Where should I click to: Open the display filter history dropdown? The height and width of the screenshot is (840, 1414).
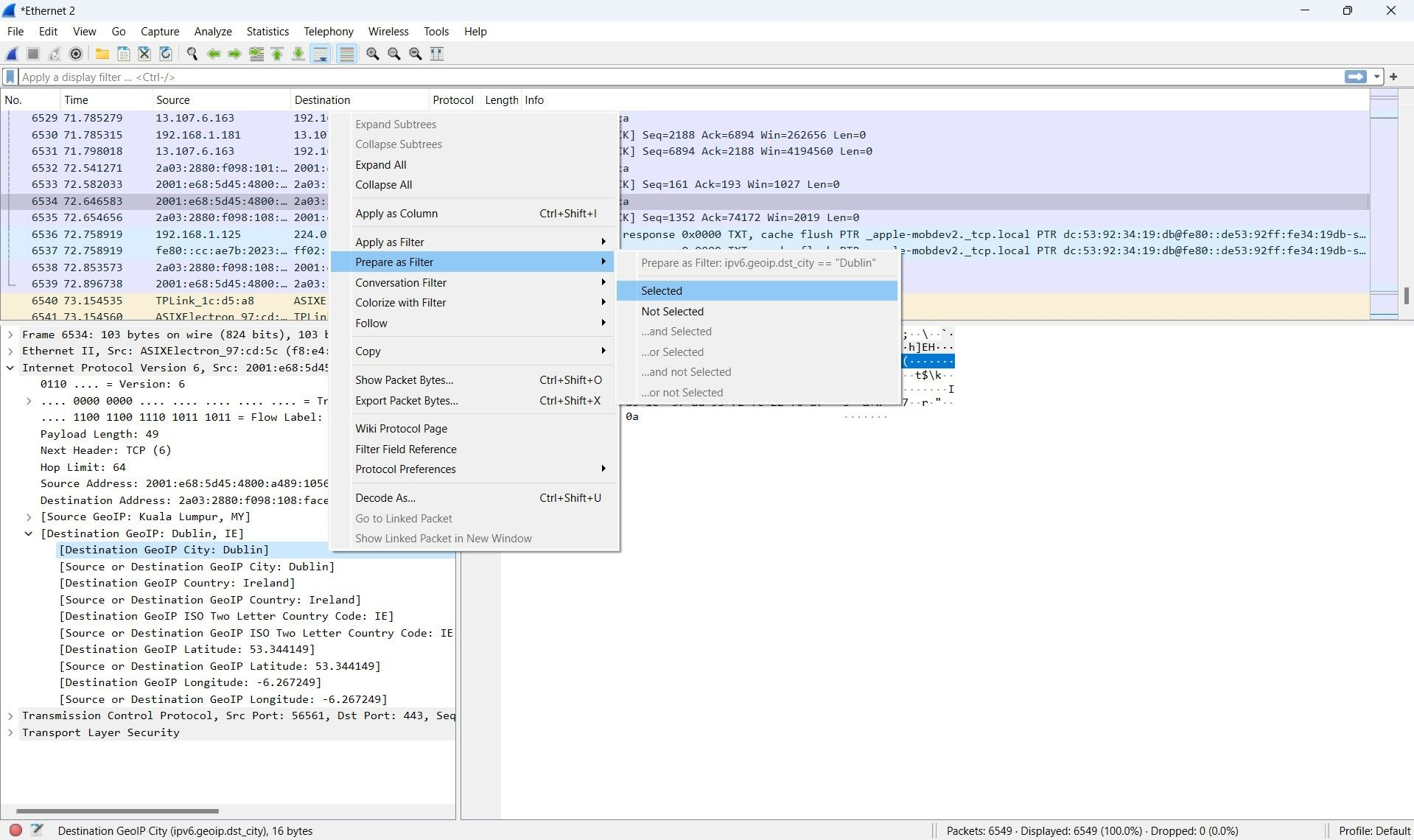pyautogui.click(x=1376, y=77)
